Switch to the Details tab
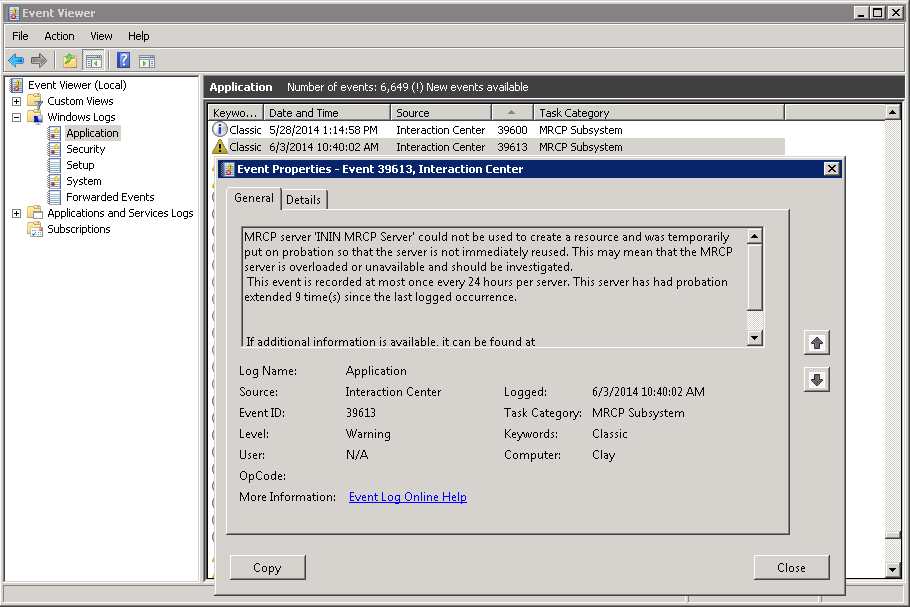Image resolution: width=910 pixels, height=607 pixels. pos(303,199)
